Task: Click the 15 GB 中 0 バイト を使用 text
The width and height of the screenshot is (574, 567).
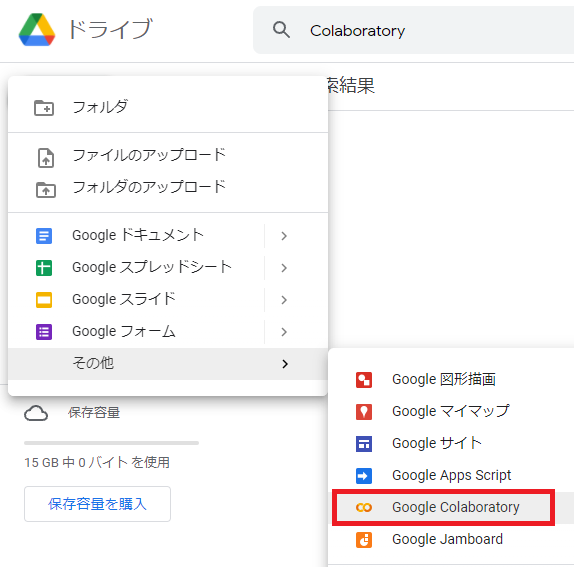Action: click(x=97, y=463)
